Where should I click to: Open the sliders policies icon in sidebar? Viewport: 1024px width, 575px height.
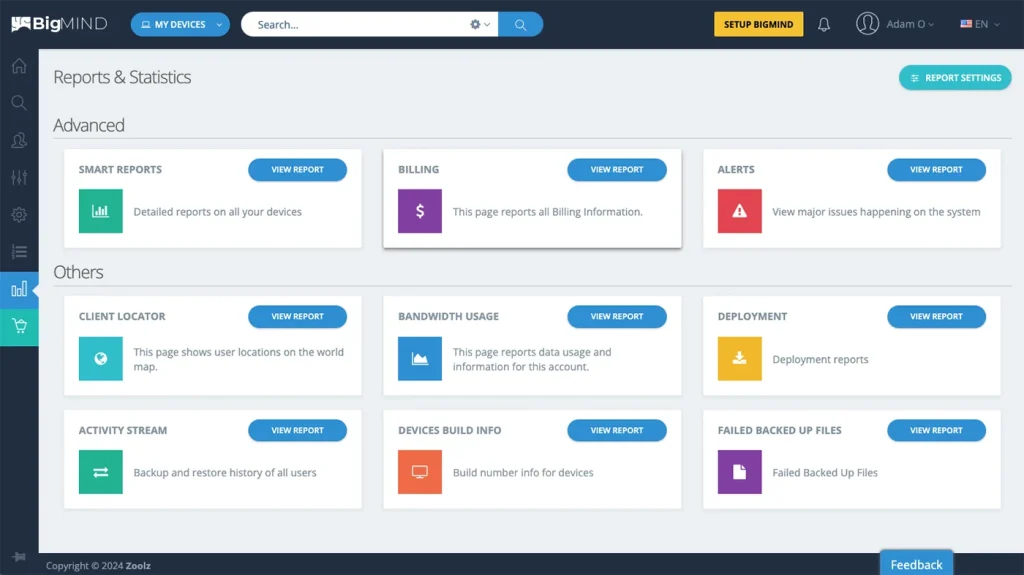19,177
